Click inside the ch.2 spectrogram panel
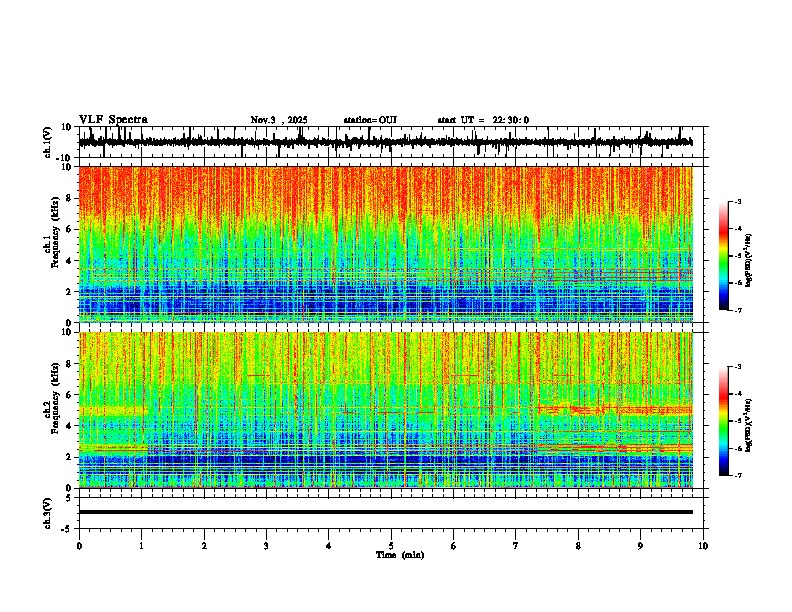The image size is (792, 612). [x=385, y=410]
